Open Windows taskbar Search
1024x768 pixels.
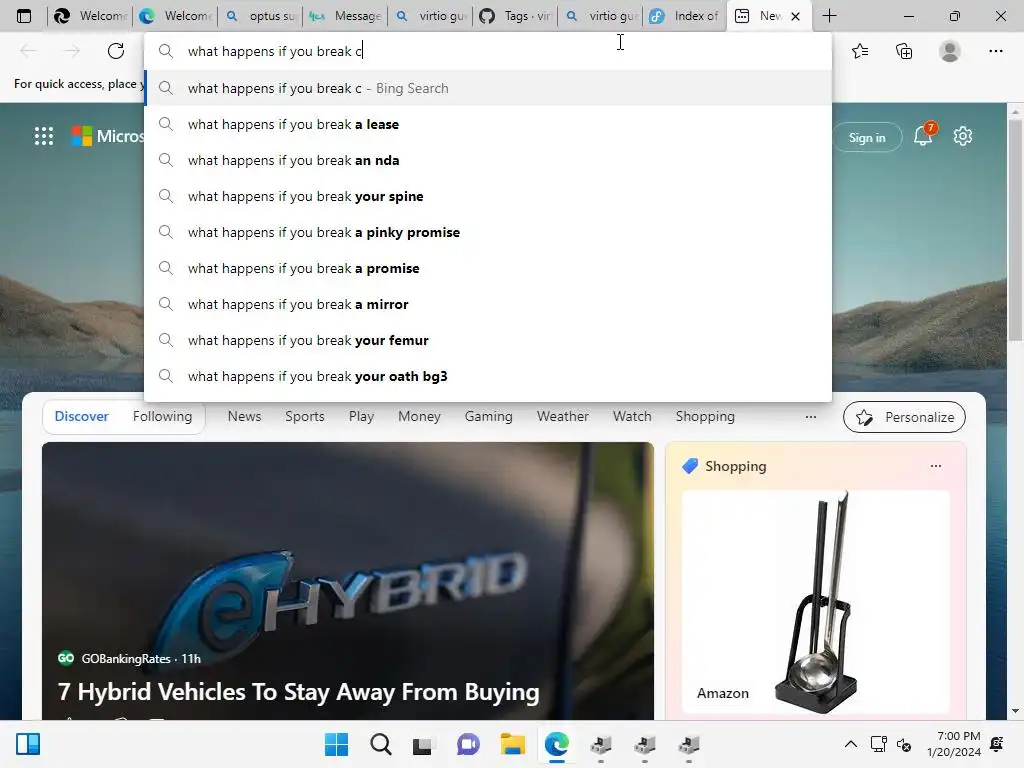coord(381,744)
